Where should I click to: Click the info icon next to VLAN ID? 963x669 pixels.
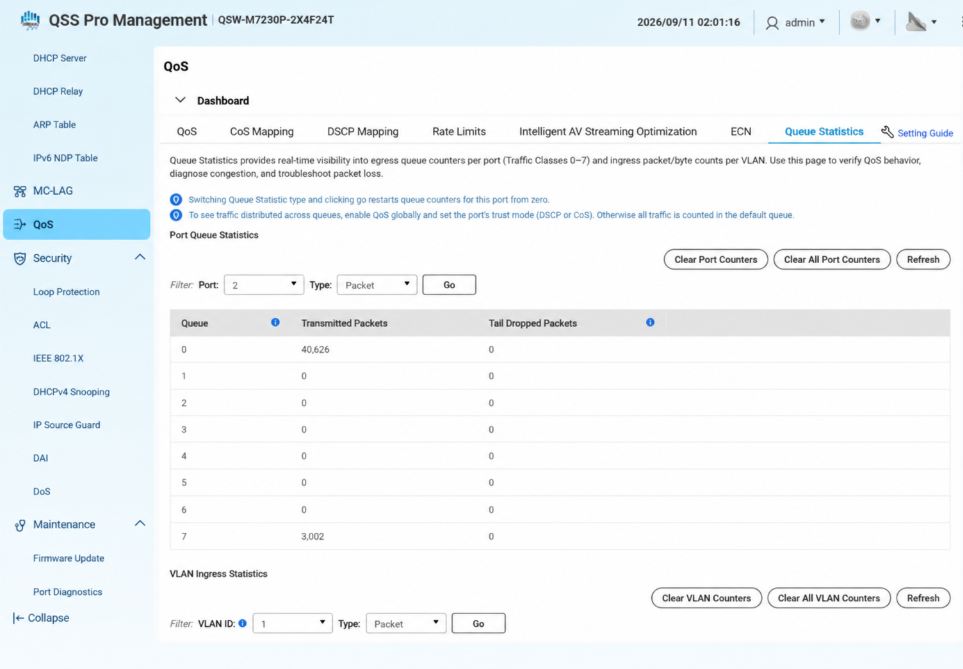[243, 623]
